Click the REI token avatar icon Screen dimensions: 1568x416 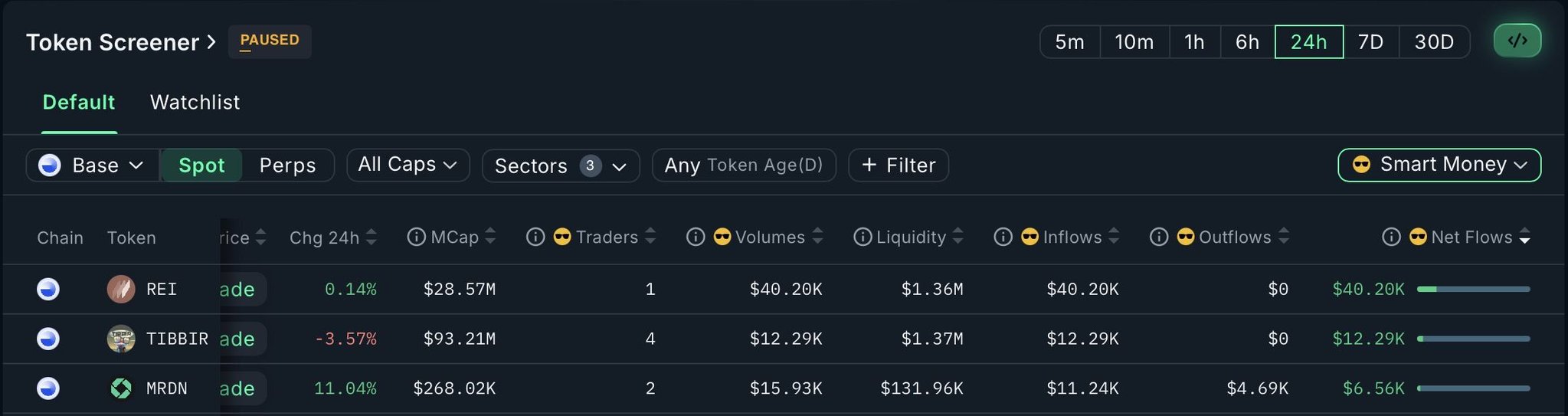point(121,289)
